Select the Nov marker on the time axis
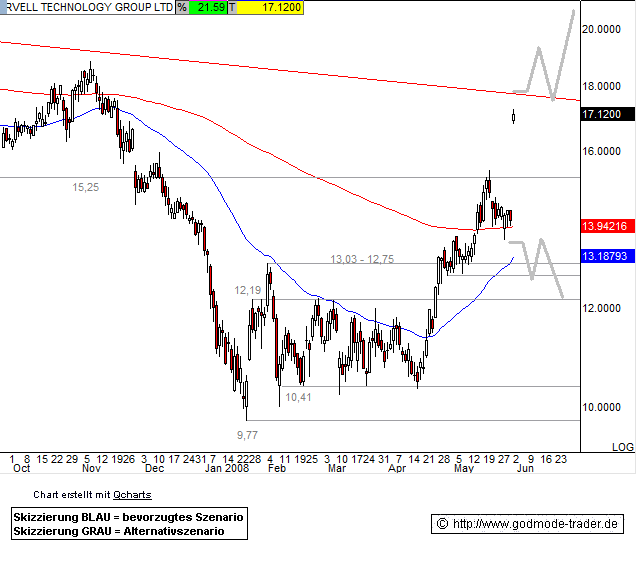 (x=91, y=467)
